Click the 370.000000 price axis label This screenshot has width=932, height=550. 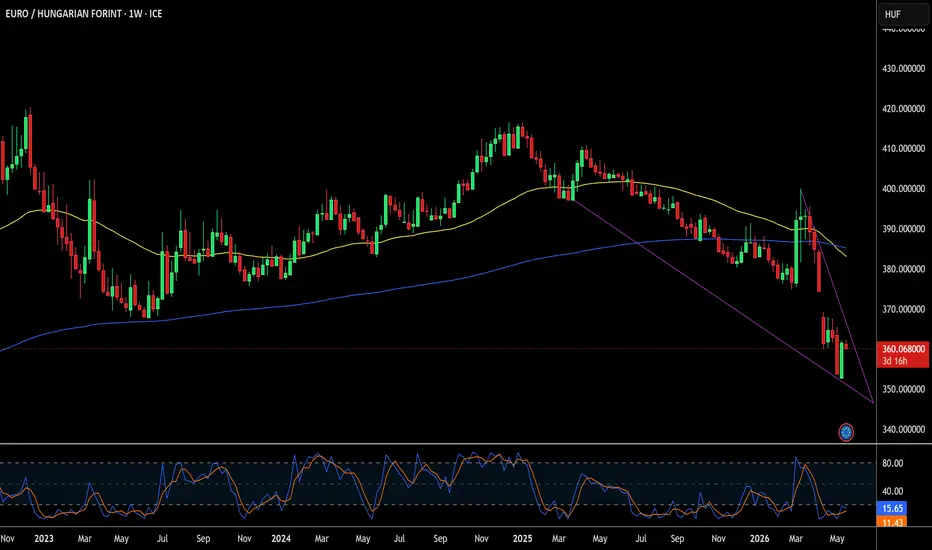tap(903, 309)
